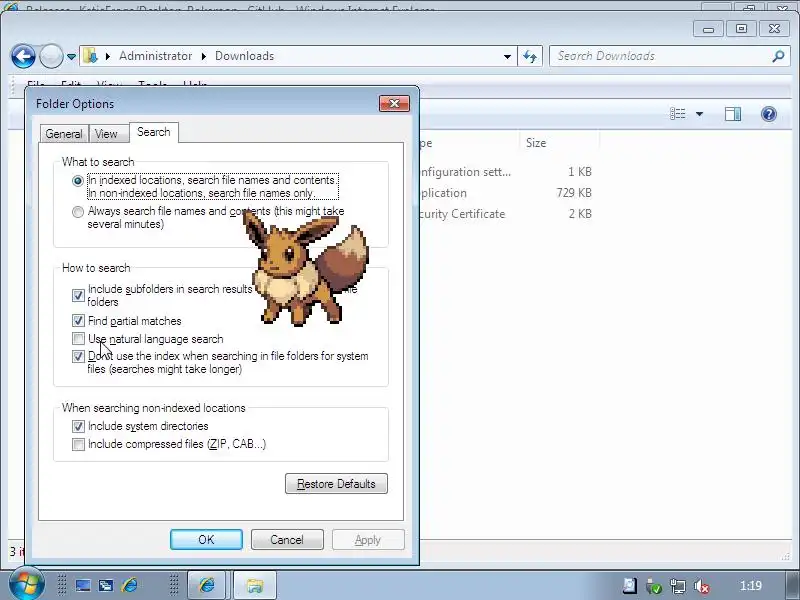
Task: Select the Security Certificate file row
Action: [x=508, y=214]
